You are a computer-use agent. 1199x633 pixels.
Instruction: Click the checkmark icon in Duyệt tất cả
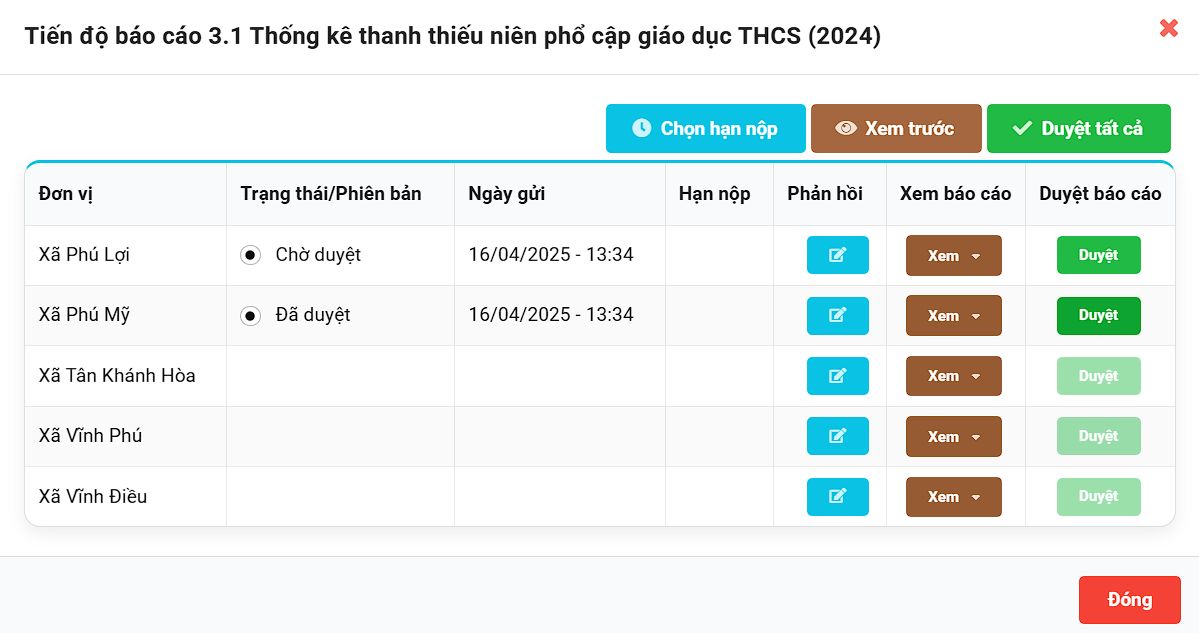(x=1022, y=129)
